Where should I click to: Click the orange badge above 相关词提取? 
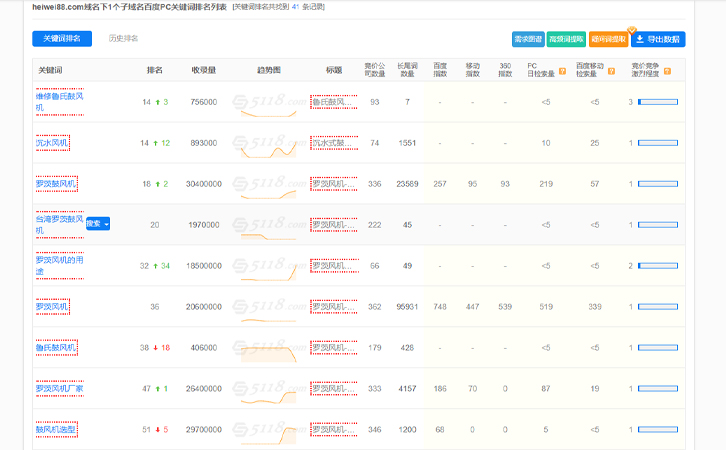click(631, 30)
